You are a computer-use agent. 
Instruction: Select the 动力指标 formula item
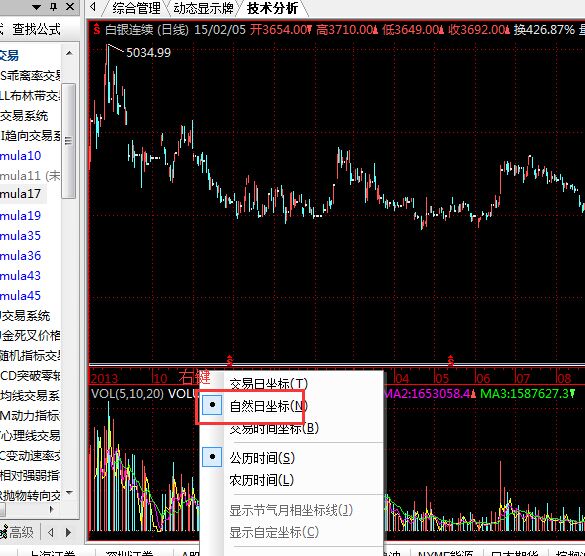[x=30, y=416]
